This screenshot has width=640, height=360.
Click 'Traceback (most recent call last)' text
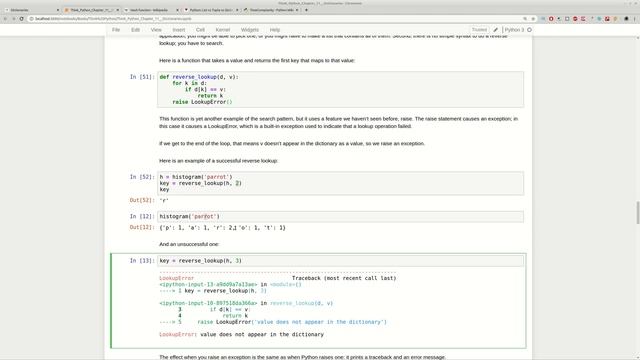344,278
